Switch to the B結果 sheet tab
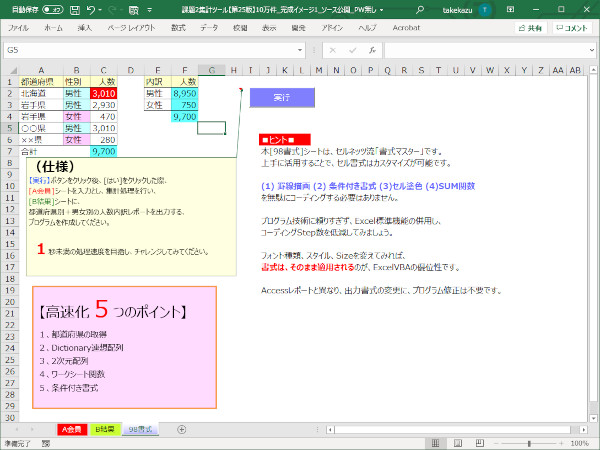Image resolution: width=600 pixels, height=450 pixels. click(x=104, y=429)
